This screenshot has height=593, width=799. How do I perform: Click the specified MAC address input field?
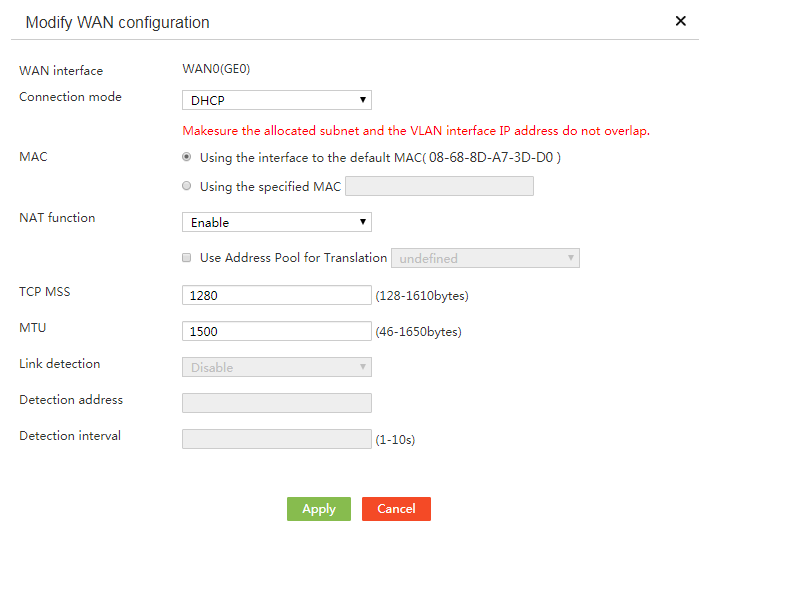[439, 186]
